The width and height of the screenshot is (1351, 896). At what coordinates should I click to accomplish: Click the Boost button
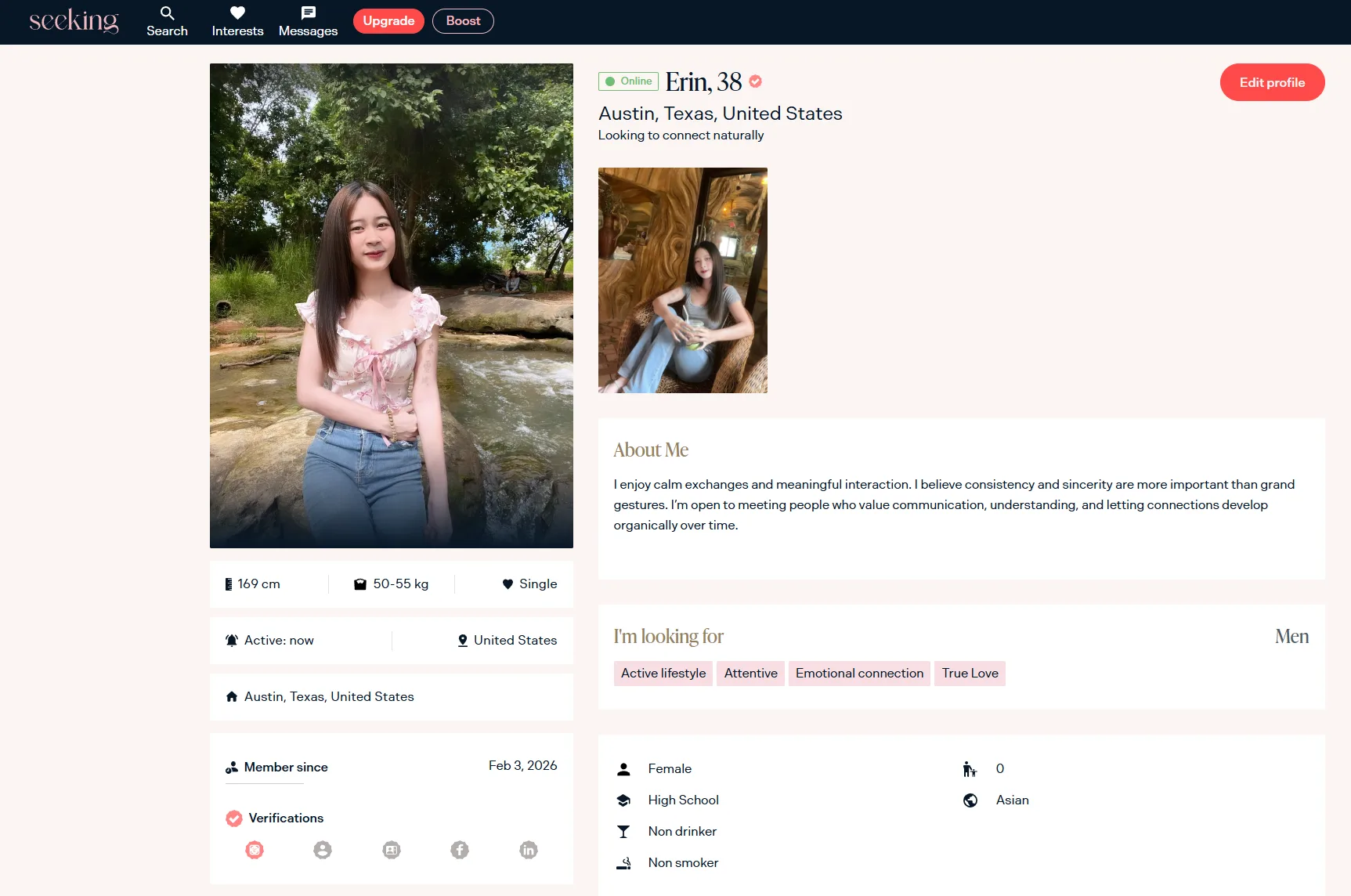463,21
